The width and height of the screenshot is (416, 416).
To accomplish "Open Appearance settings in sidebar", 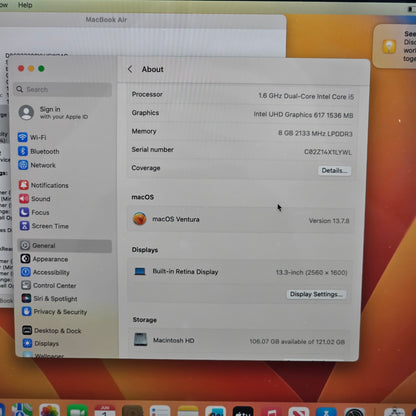I will [x=44, y=259].
